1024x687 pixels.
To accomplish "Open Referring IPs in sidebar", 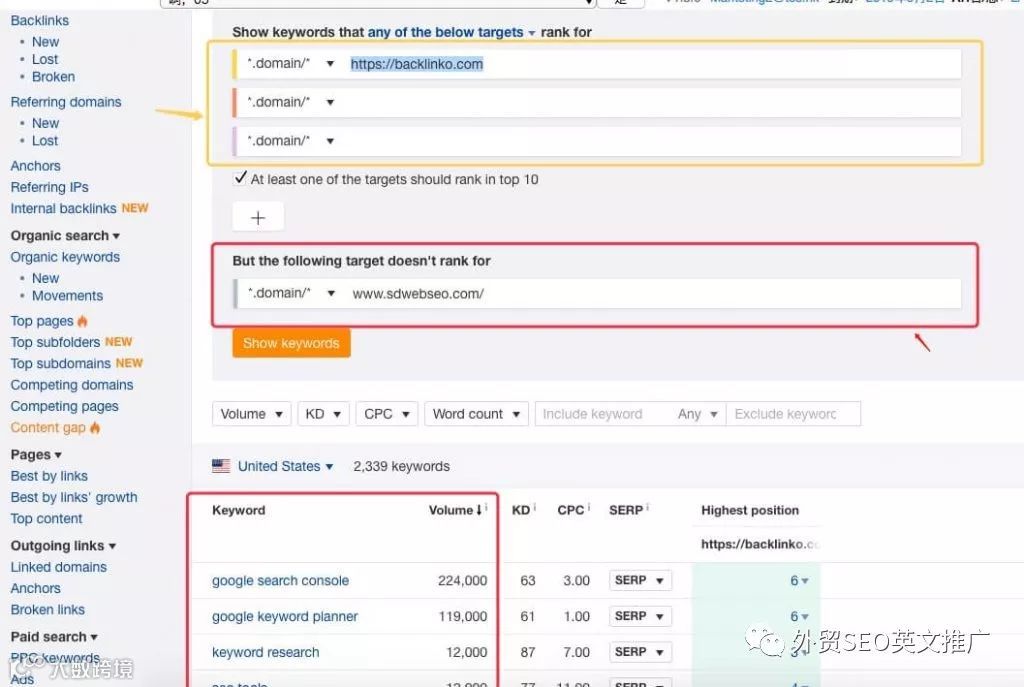I will [50, 187].
